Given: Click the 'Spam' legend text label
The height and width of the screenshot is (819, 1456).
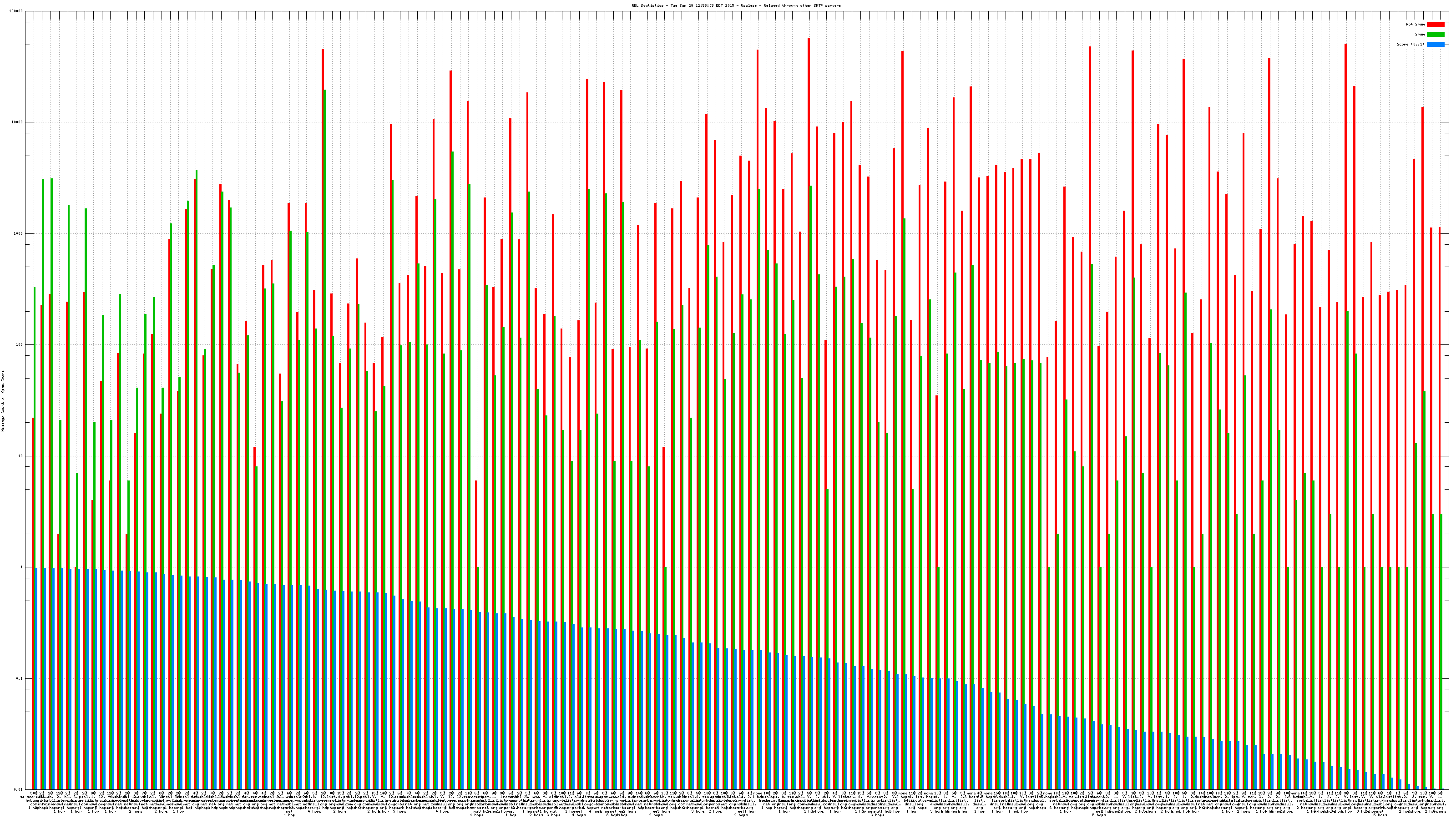Looking at the screenshot, I should (1420, 35).
